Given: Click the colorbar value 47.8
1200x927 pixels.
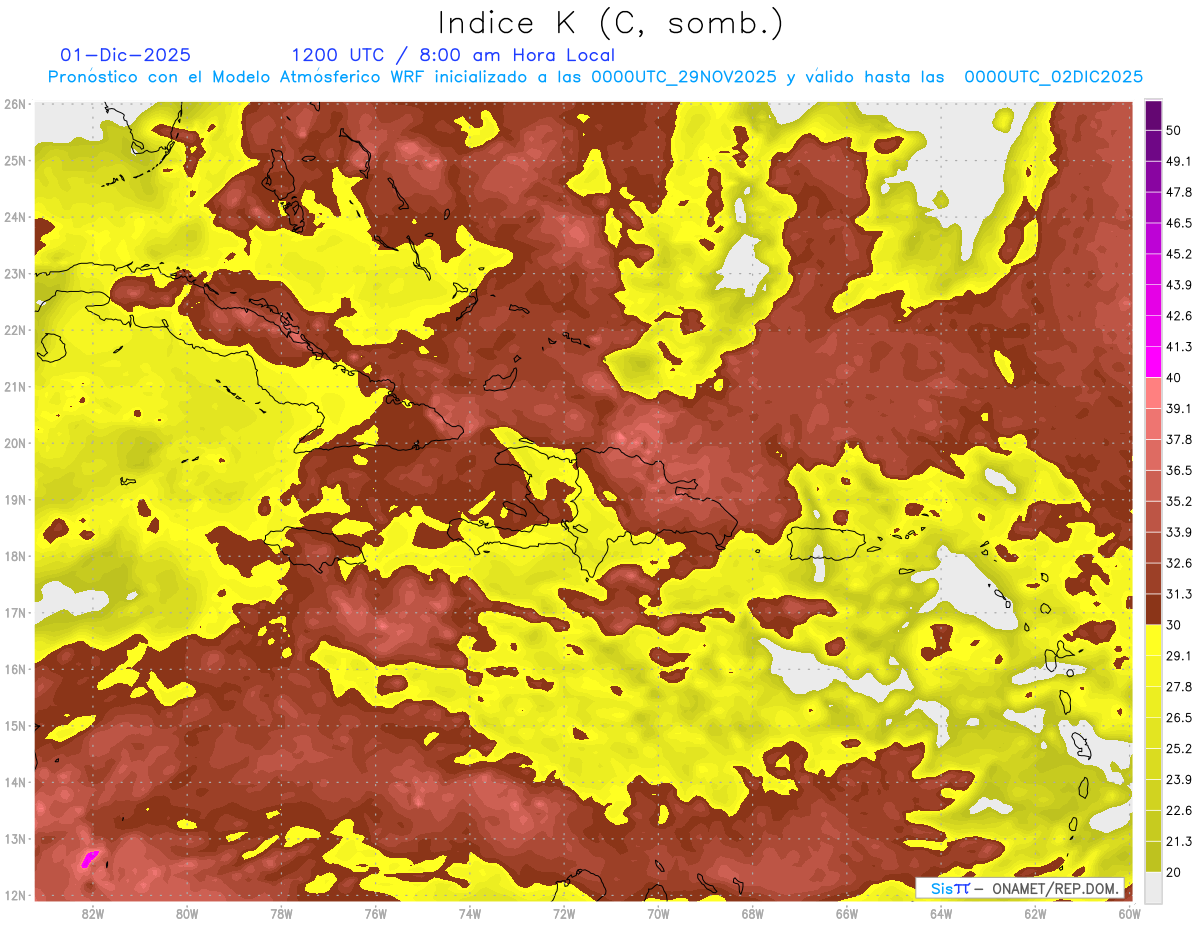Looking at the screenshot, I should 1179,193.
